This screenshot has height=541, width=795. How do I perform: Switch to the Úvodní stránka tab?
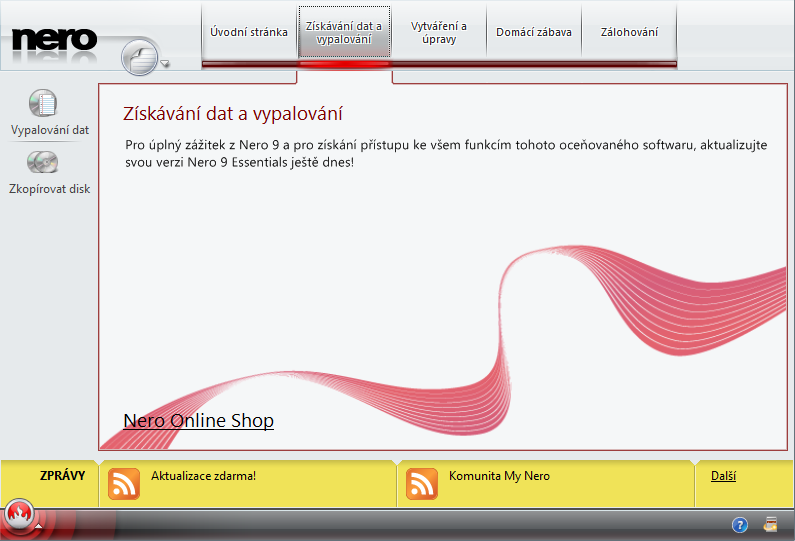(x=249, y=32)
